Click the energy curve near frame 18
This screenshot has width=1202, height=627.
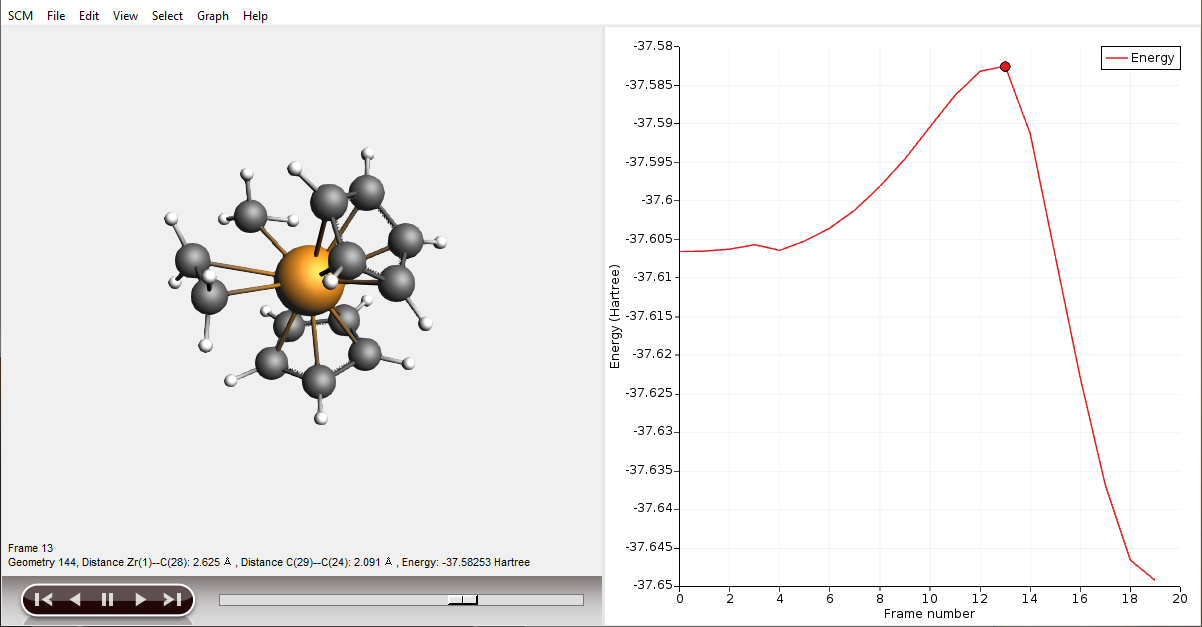click(1129, 557)
